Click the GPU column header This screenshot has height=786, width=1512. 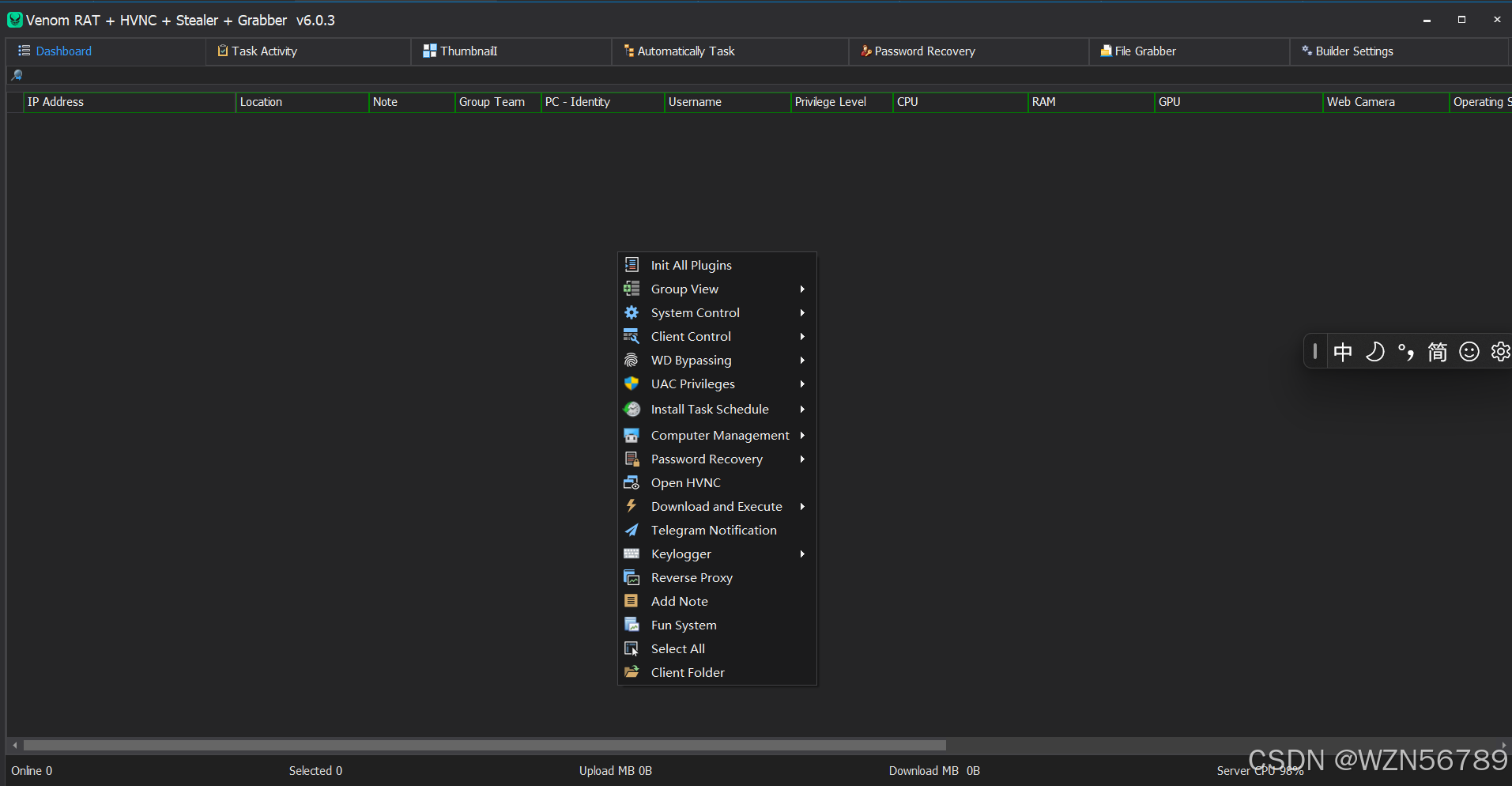[x=1239, y=102]
